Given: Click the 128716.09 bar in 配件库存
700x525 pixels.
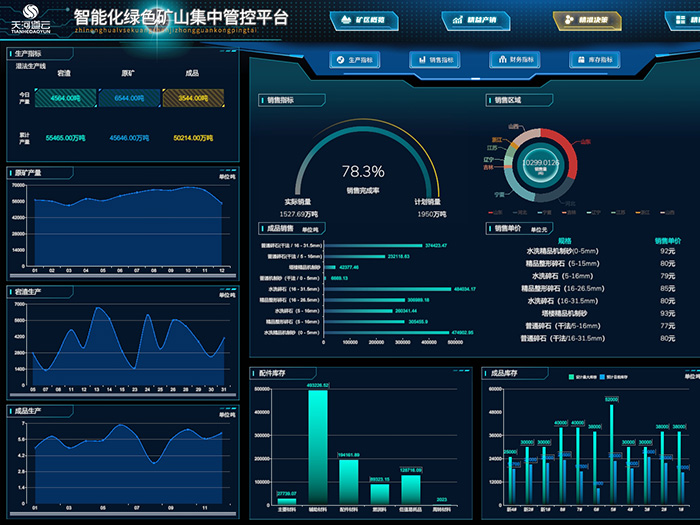Looking at the screenshot, I should pos(411,490).
